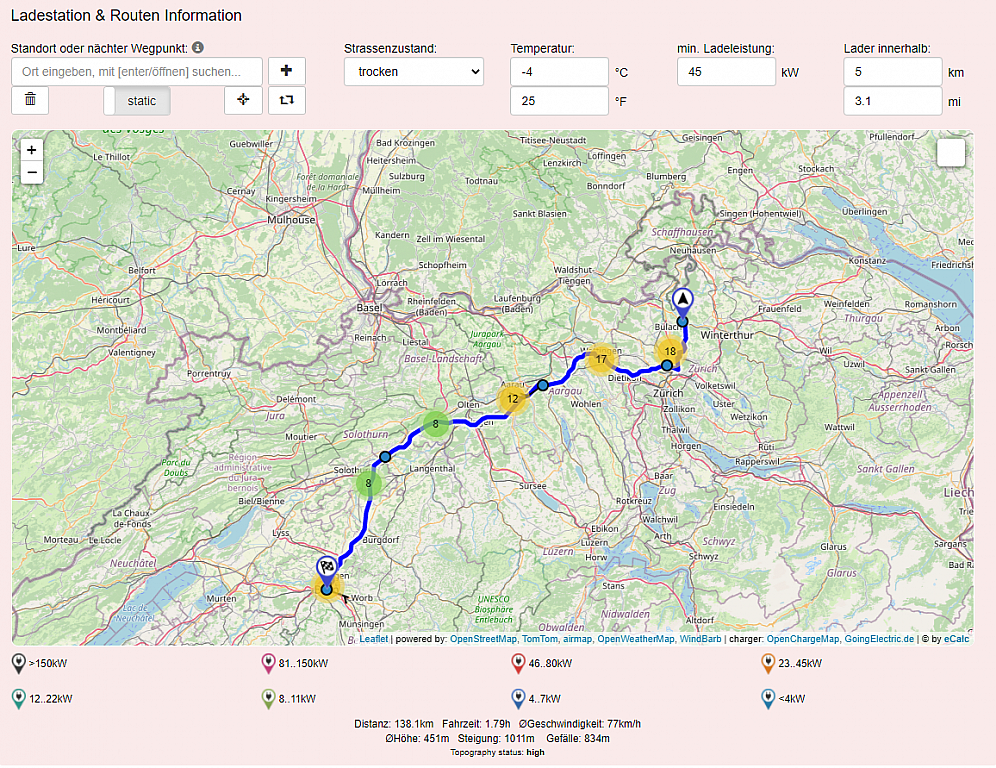The image size is (996, 768).
Task: Click the checkered finish flag marker
Action: 326,568
